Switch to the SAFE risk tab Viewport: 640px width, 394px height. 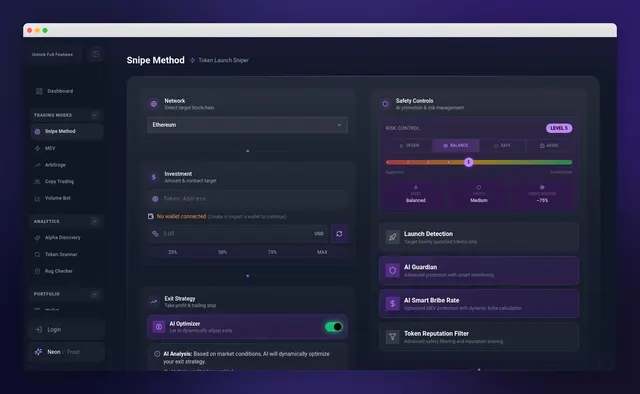coord(502,145)
